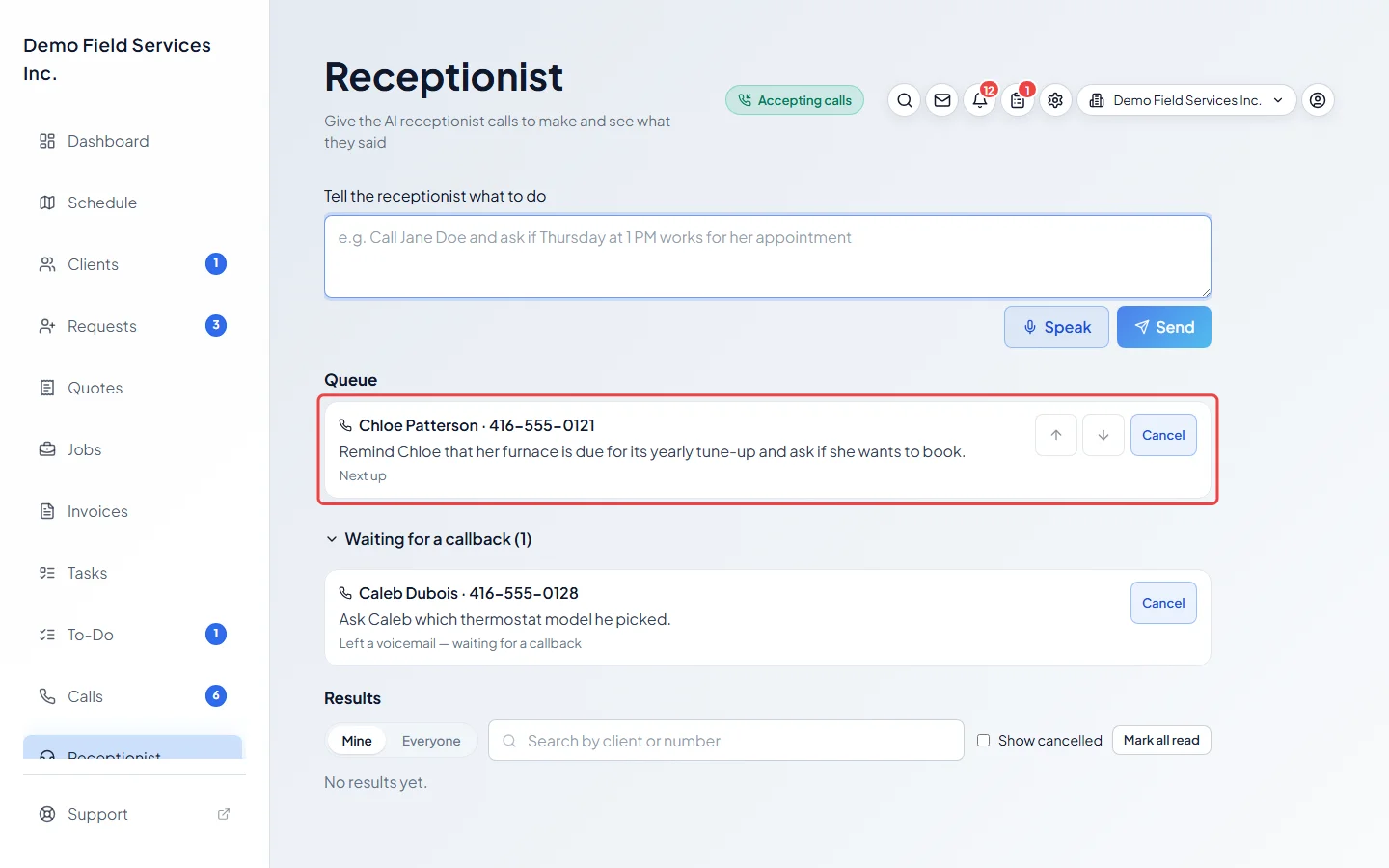Cancel the Chloe Patterson queued call
Image resolution: width=1389 pixels, height=868 pixels.
coord(1163,435)
